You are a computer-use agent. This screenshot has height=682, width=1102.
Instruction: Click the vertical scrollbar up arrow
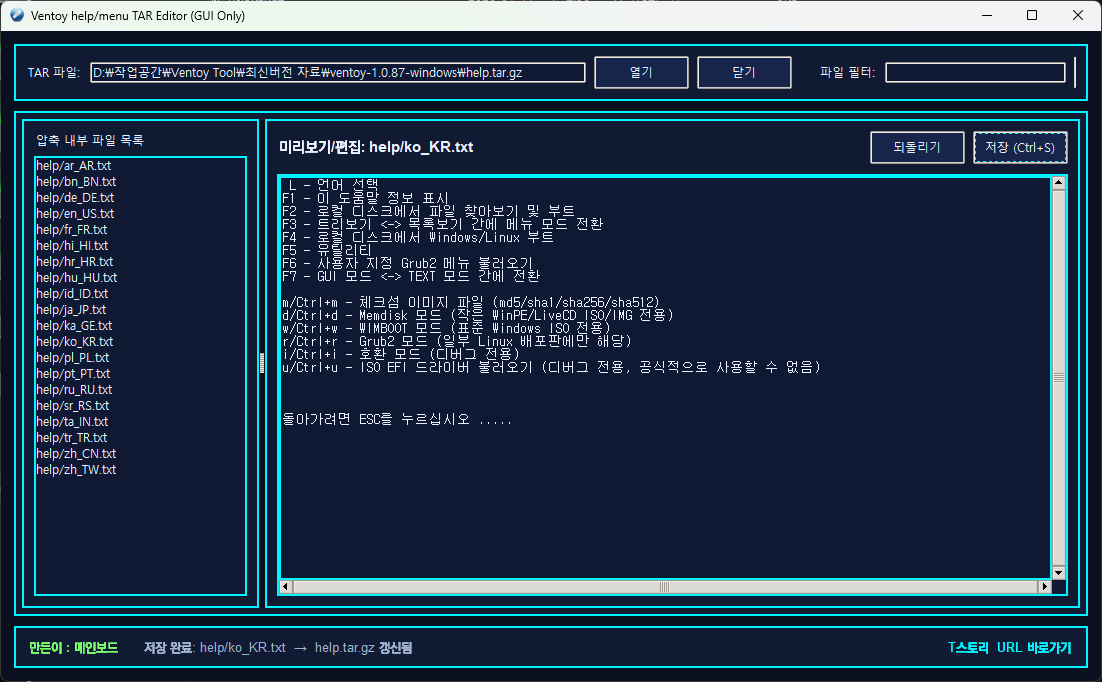click(1058, 183)
